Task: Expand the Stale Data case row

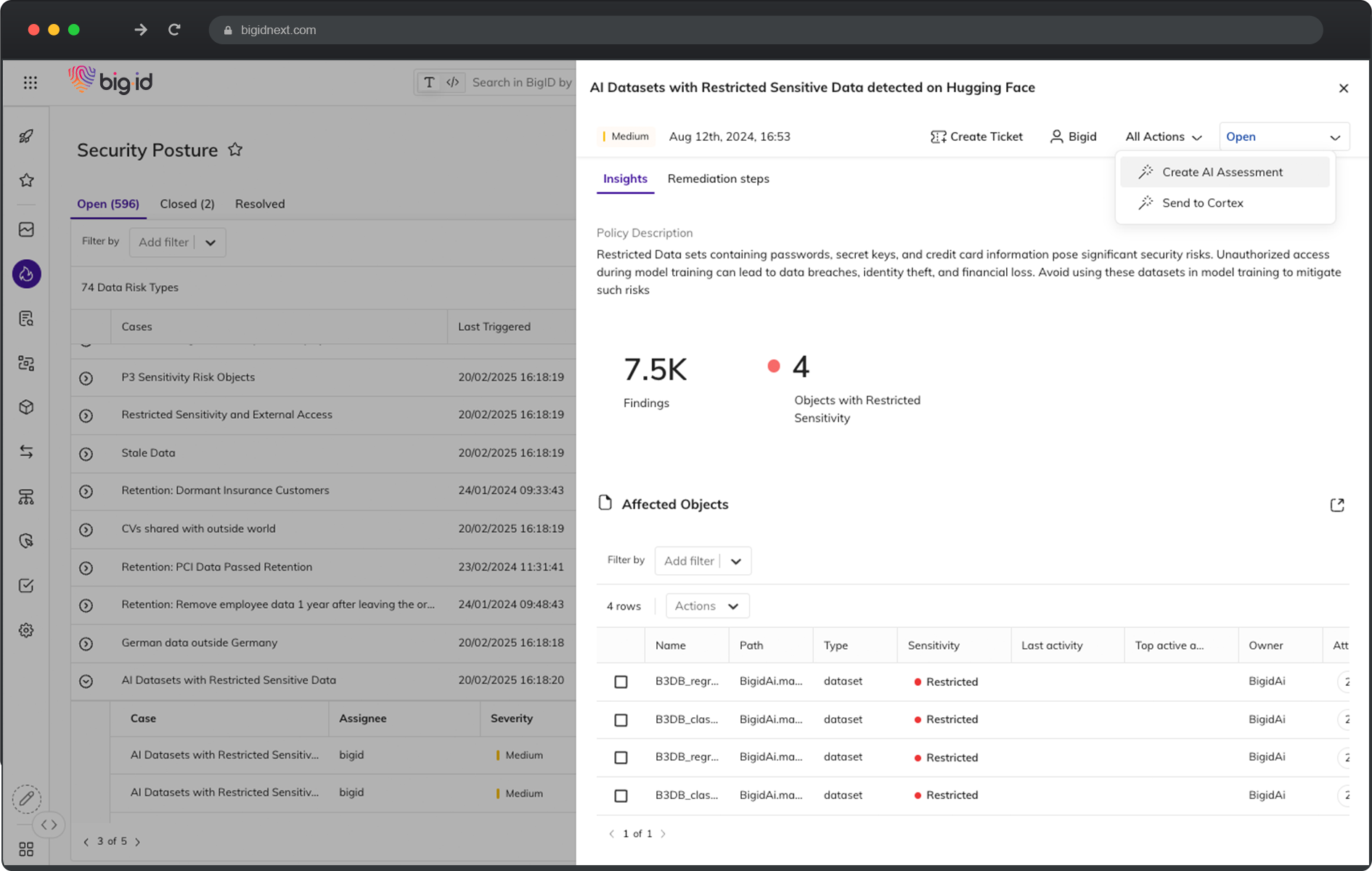Action: (x=86, y=453)
